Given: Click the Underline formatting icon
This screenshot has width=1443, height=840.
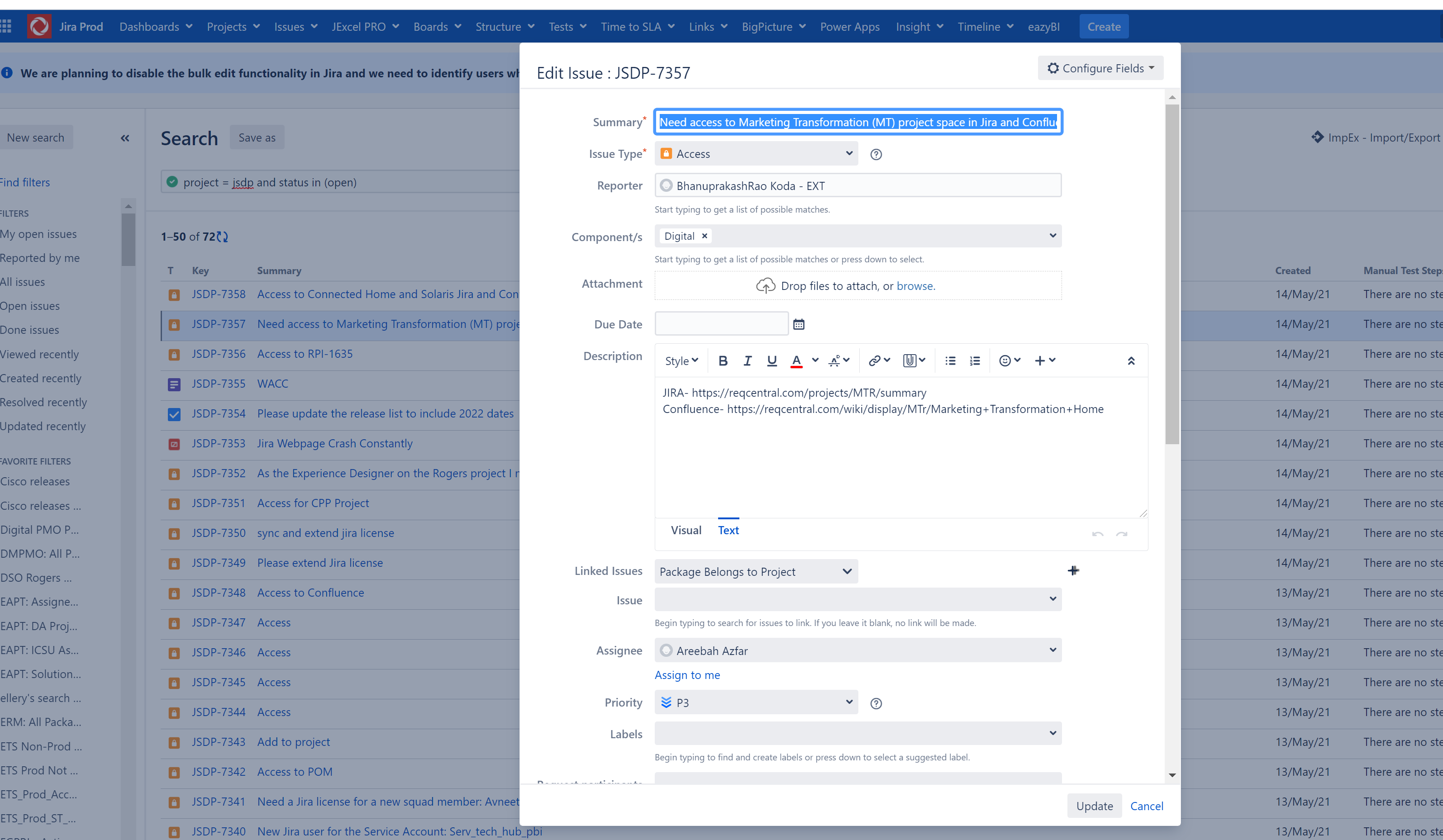Looking at the screenshot, I should (772, 361).
